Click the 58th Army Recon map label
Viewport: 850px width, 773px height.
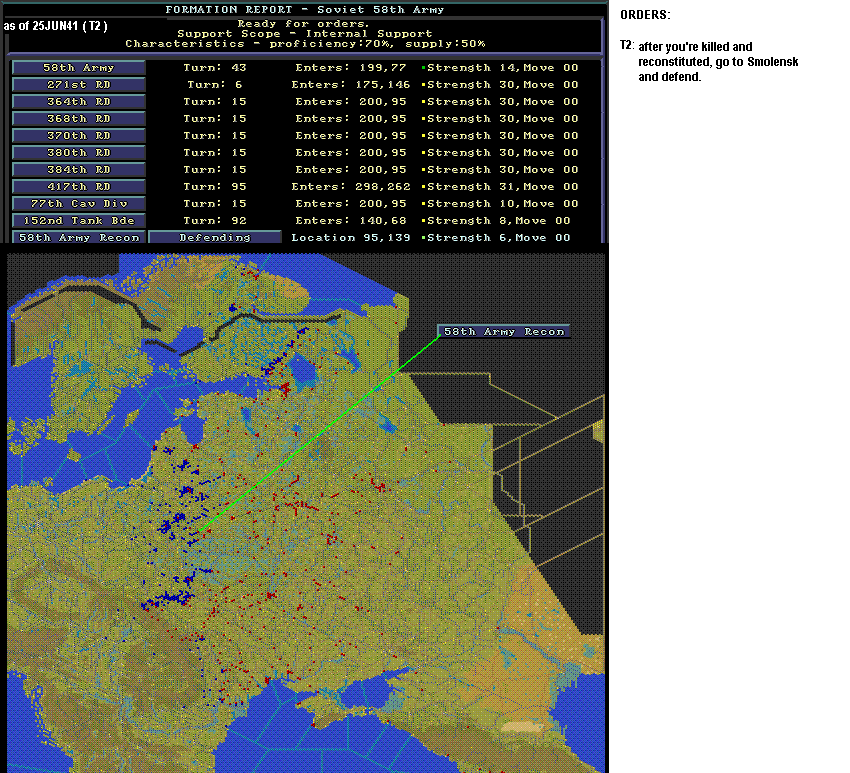[504, 331]
